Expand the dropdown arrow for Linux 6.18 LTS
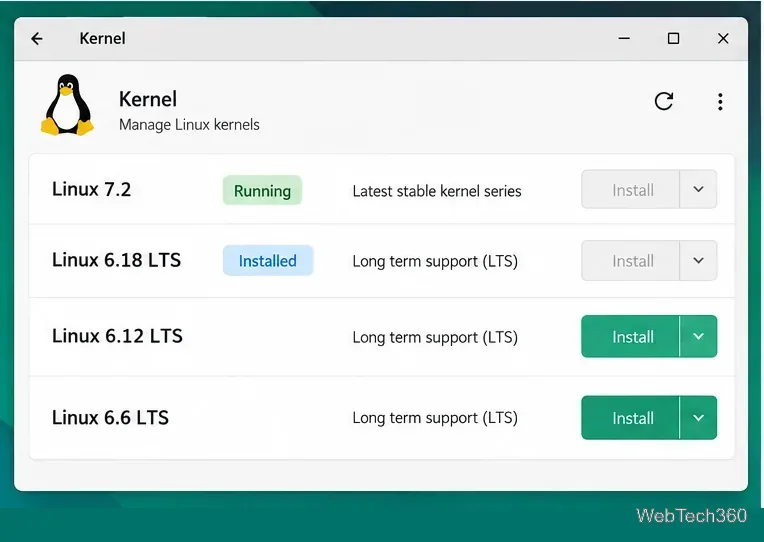The image size is (764, 542). [698, 260]
